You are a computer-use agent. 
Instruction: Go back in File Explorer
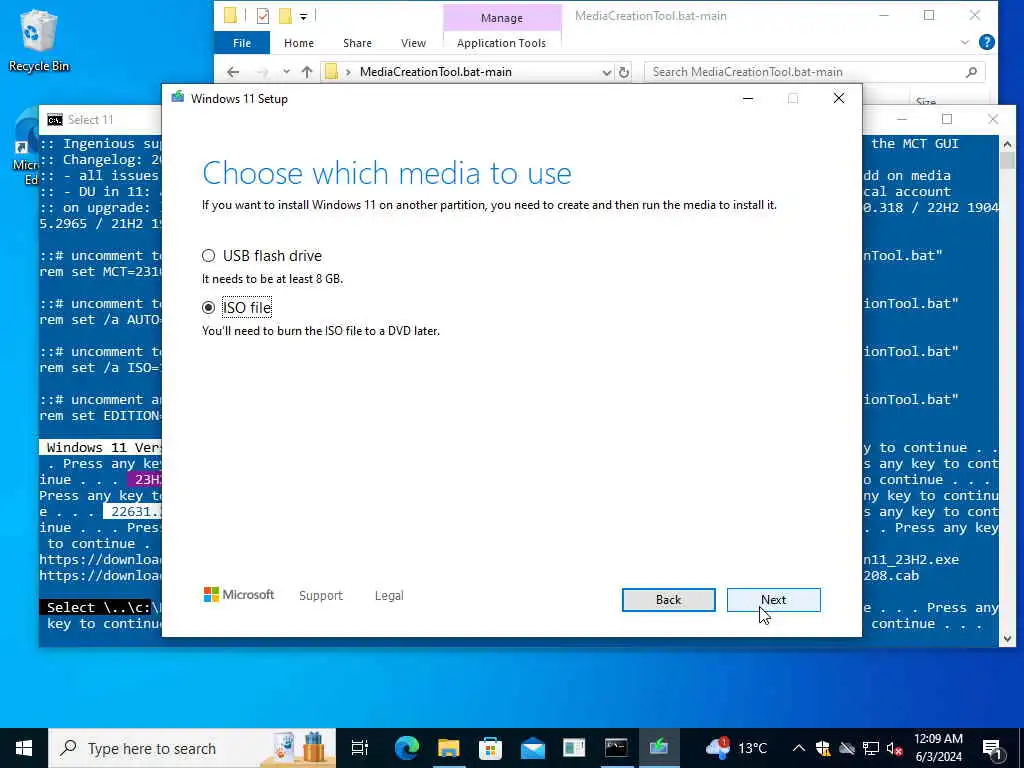[x=233, y=72]
